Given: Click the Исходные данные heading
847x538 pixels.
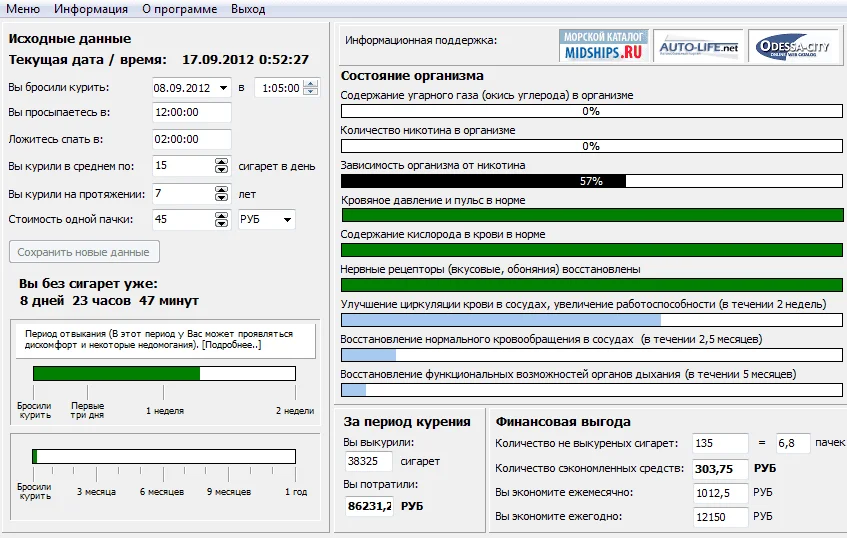Looking at the screenshot, I should coord(70,38).
